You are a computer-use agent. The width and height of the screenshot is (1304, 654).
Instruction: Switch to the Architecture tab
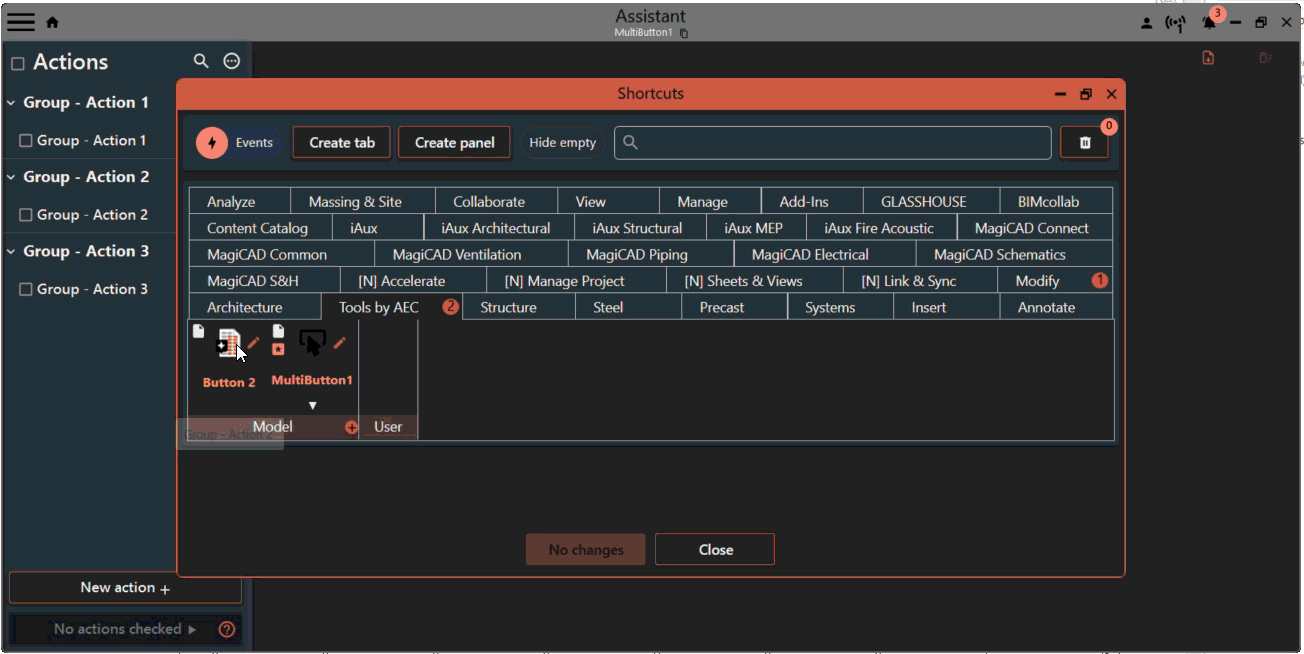pos(244,307)
